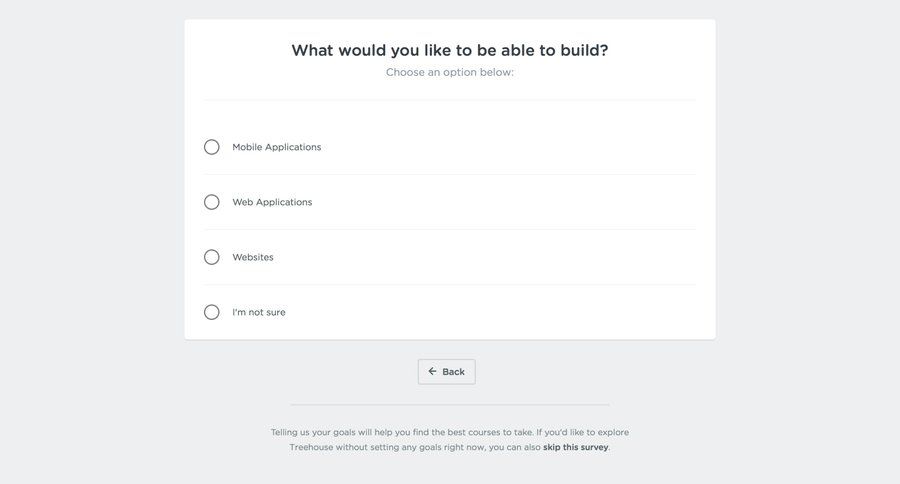
Task: Click the separator between Web Applications and Websites
Action: (x=449, y=230)
